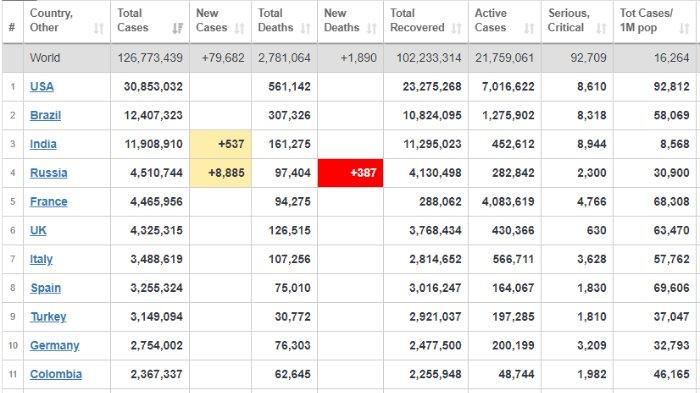Open the UK country link
Image resolution: width=700 pixels, height=393 pixels.
(38, 230)
